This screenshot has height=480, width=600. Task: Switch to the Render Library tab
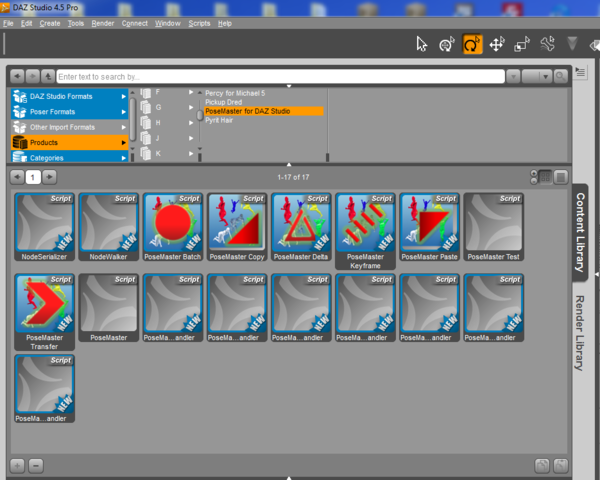point(580,333)
